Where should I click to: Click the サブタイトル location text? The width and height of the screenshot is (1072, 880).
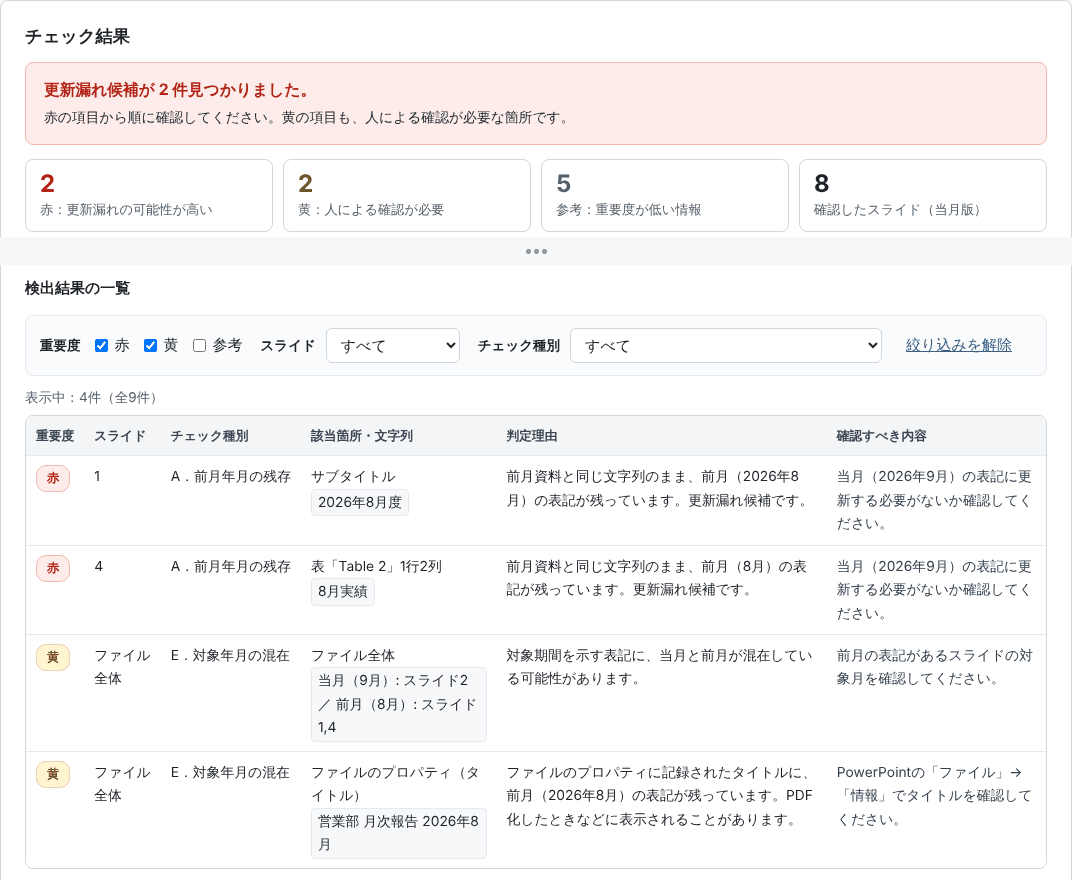[x=353, y=477]
